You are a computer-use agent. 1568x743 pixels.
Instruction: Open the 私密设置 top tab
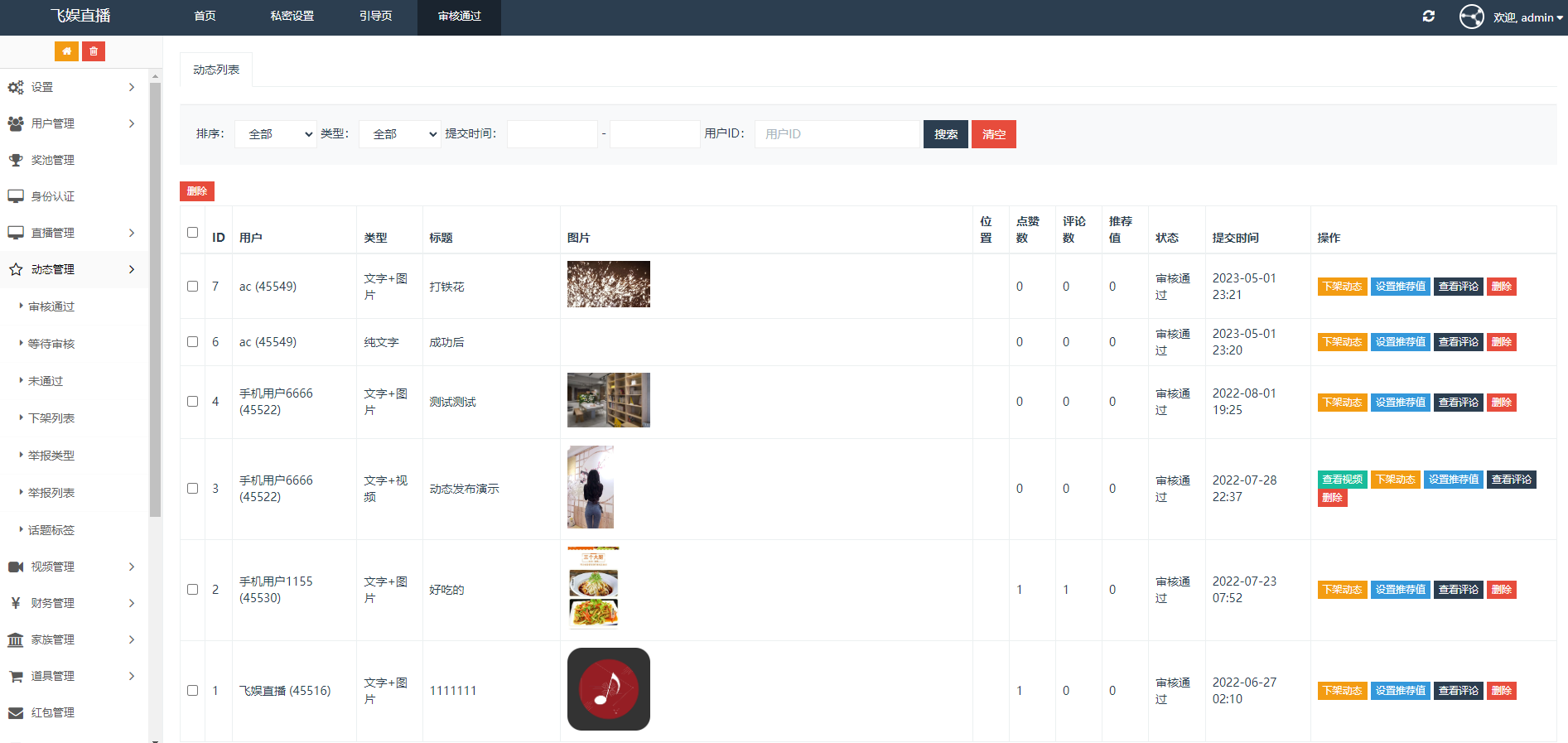pos(292,17)
